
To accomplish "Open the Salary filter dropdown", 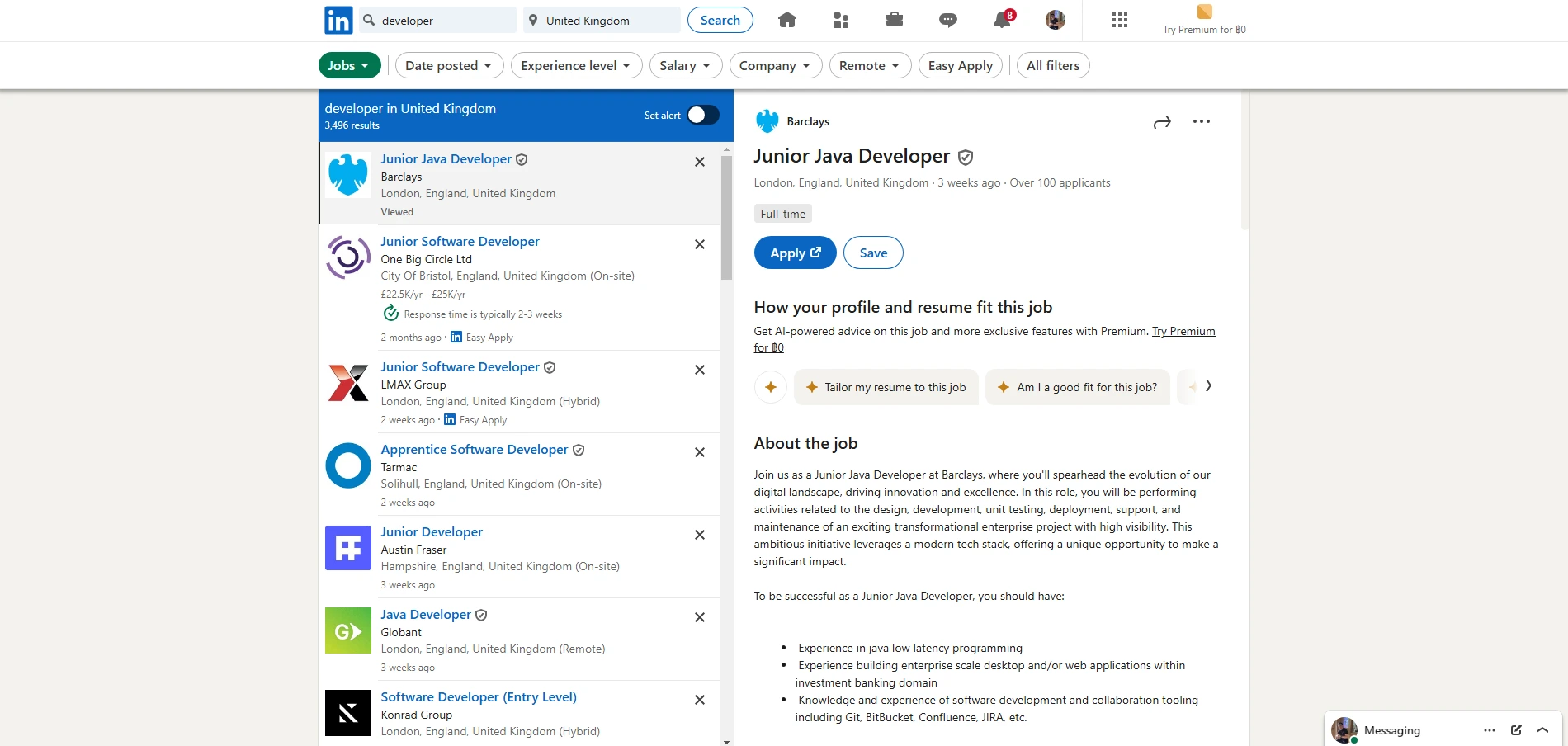I will [x=686, y=65].
